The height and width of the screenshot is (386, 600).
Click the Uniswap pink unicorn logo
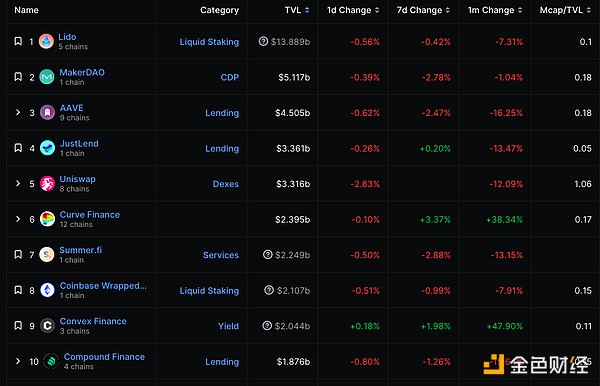[47, 184]
